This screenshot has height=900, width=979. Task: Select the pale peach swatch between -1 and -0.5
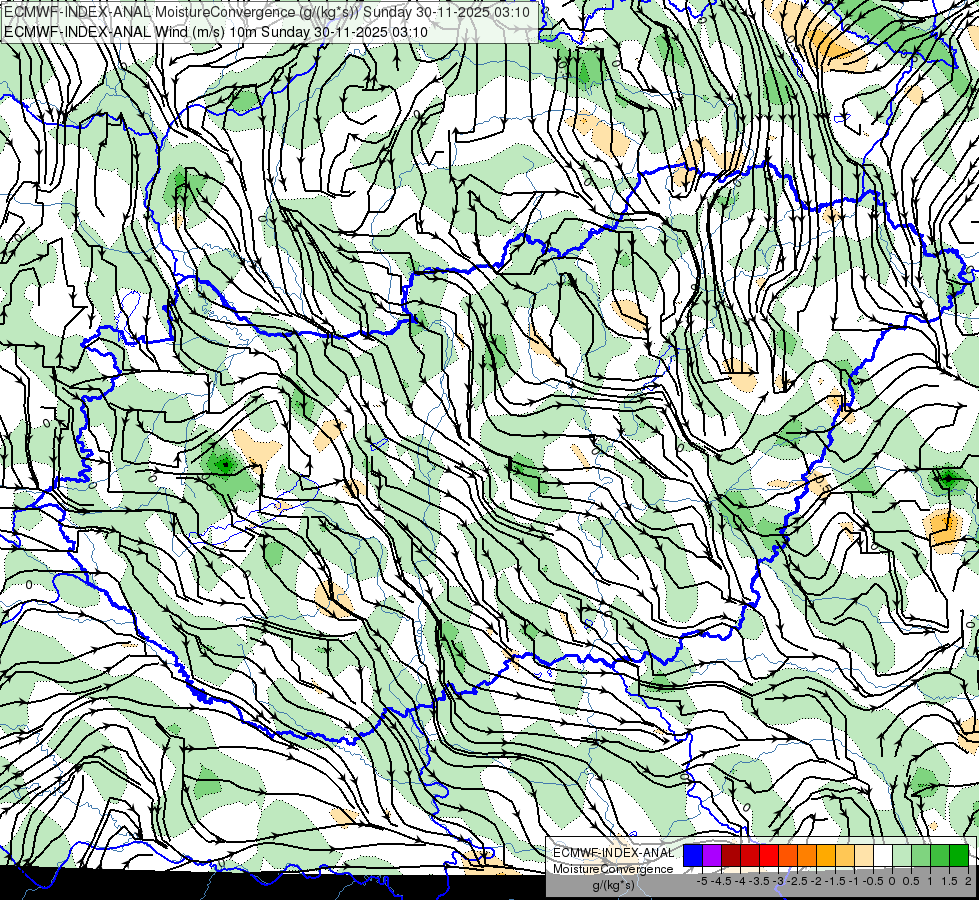[864, 855]
